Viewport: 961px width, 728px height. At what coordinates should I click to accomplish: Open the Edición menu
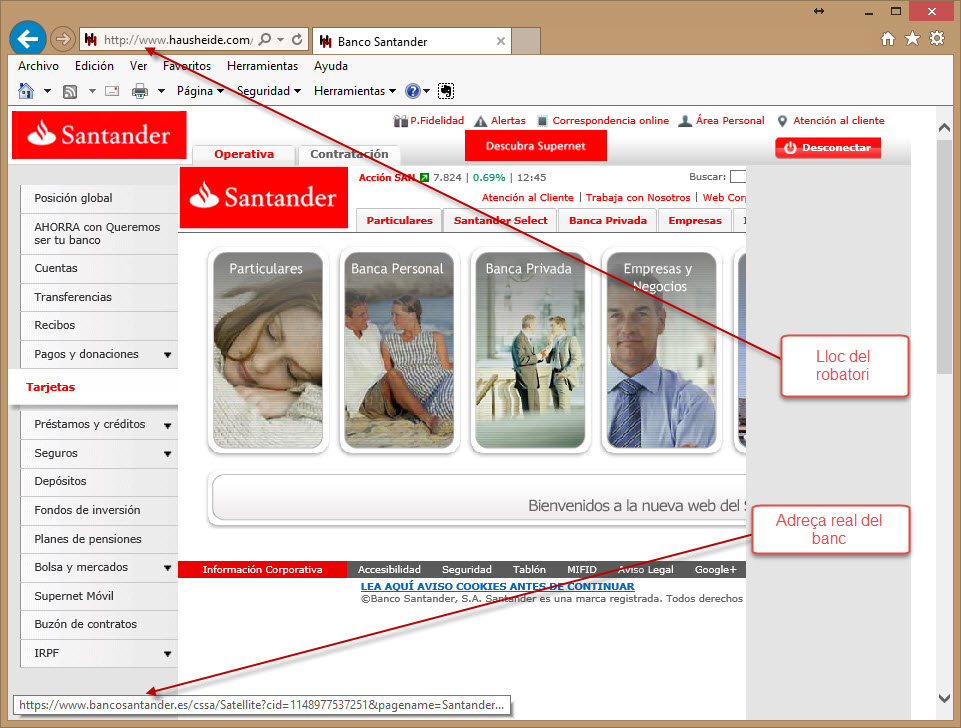click(x=94, y=66)
